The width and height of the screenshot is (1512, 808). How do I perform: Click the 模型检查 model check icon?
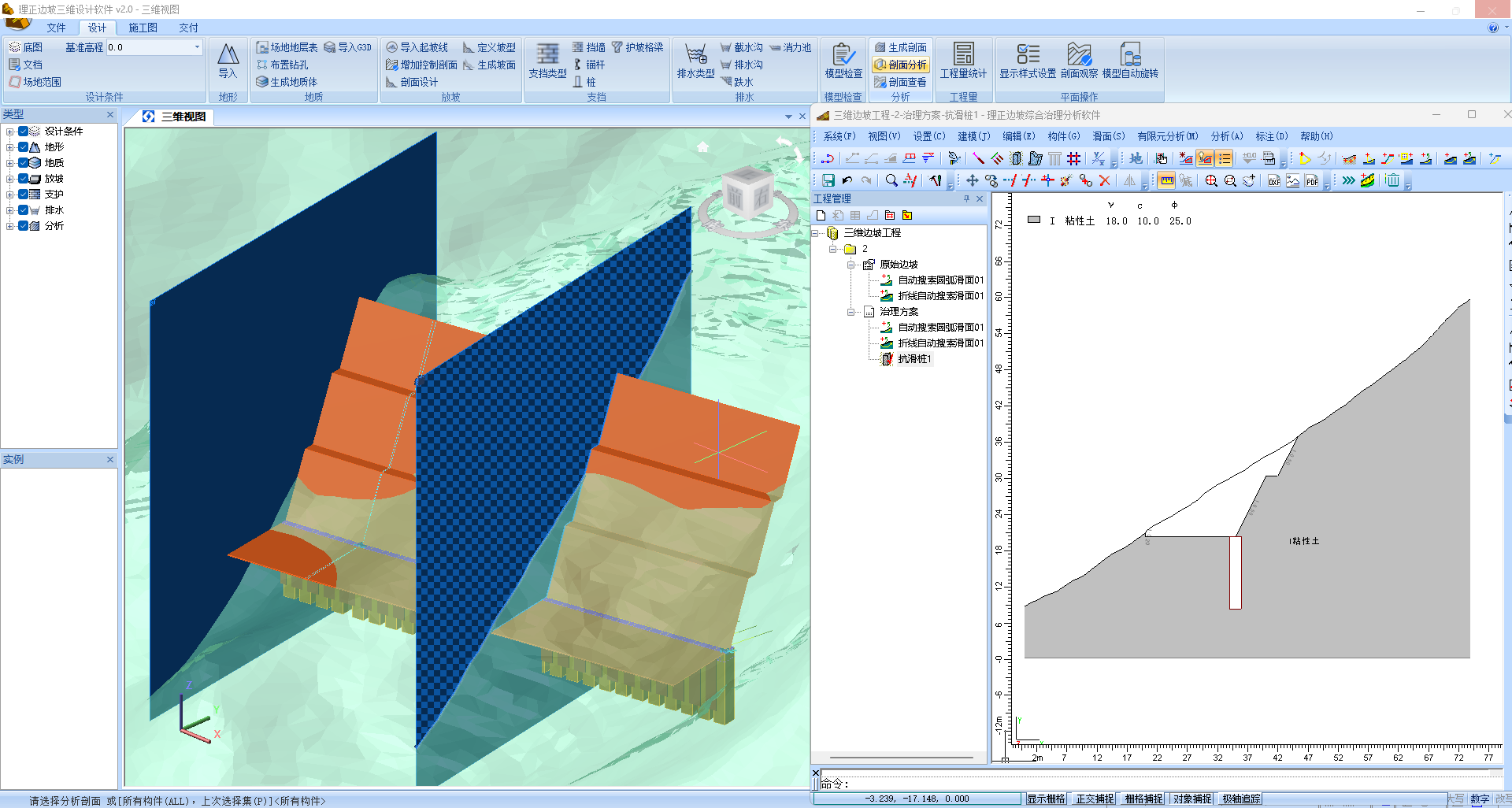point(843,60)
